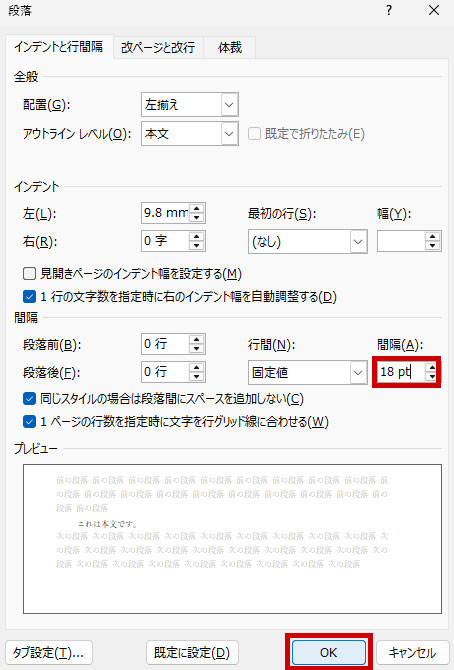The width and height of the screenshot is (454, 670).
Task: Switch to the 改ページと改行 tab
Action: click(x=158, y=47)
